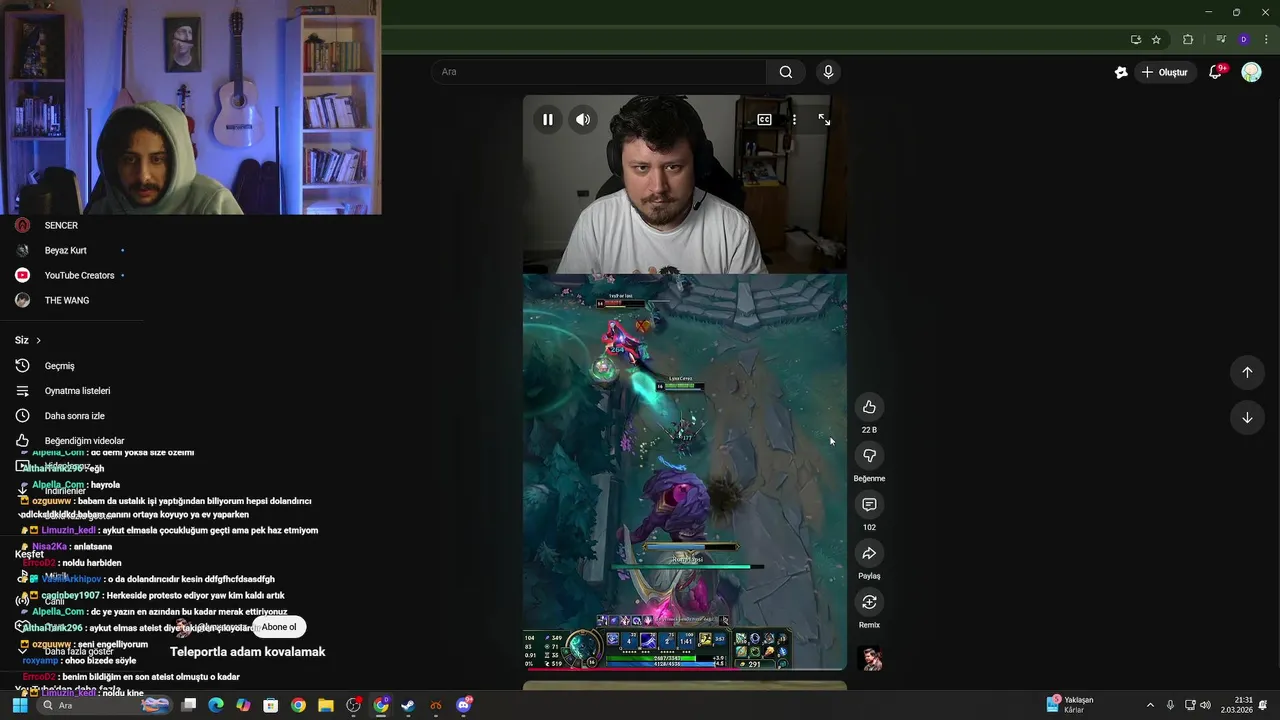Click the Abone ol subscribe button
Image resolution: width=1280 pixels, height=720 pixels.
[x=279, y=627]
